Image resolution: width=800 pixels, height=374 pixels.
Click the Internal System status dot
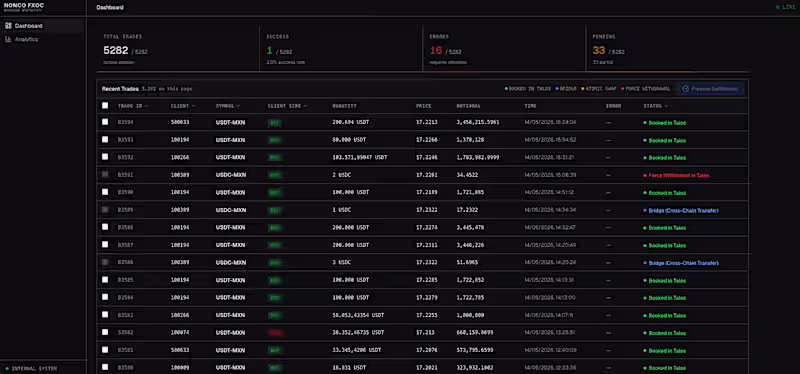pos(7,368)
